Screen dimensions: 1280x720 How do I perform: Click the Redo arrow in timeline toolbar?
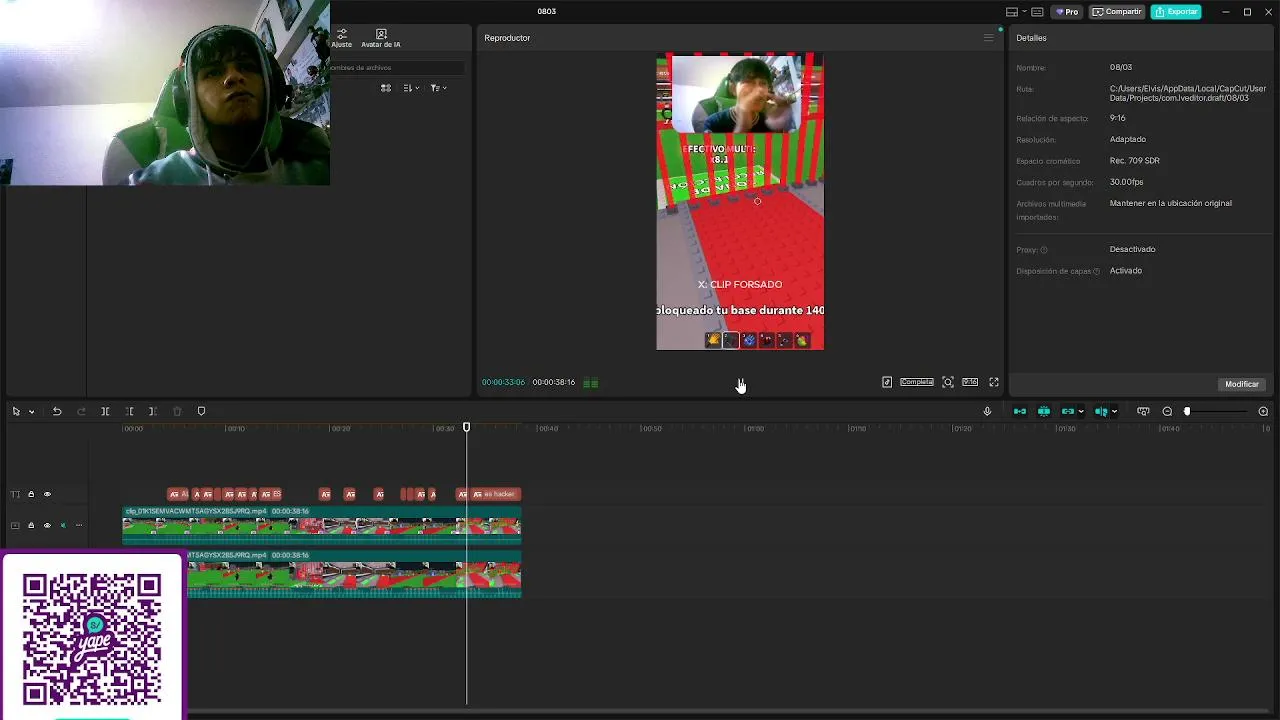[x=81, y=411]
